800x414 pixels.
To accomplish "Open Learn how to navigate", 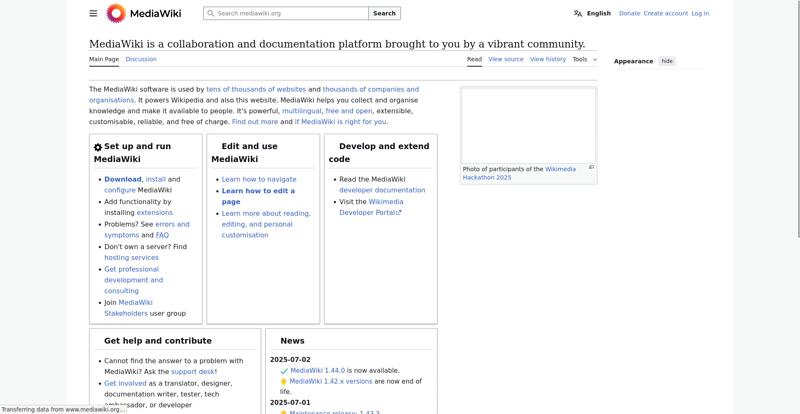I will [259, 179].
